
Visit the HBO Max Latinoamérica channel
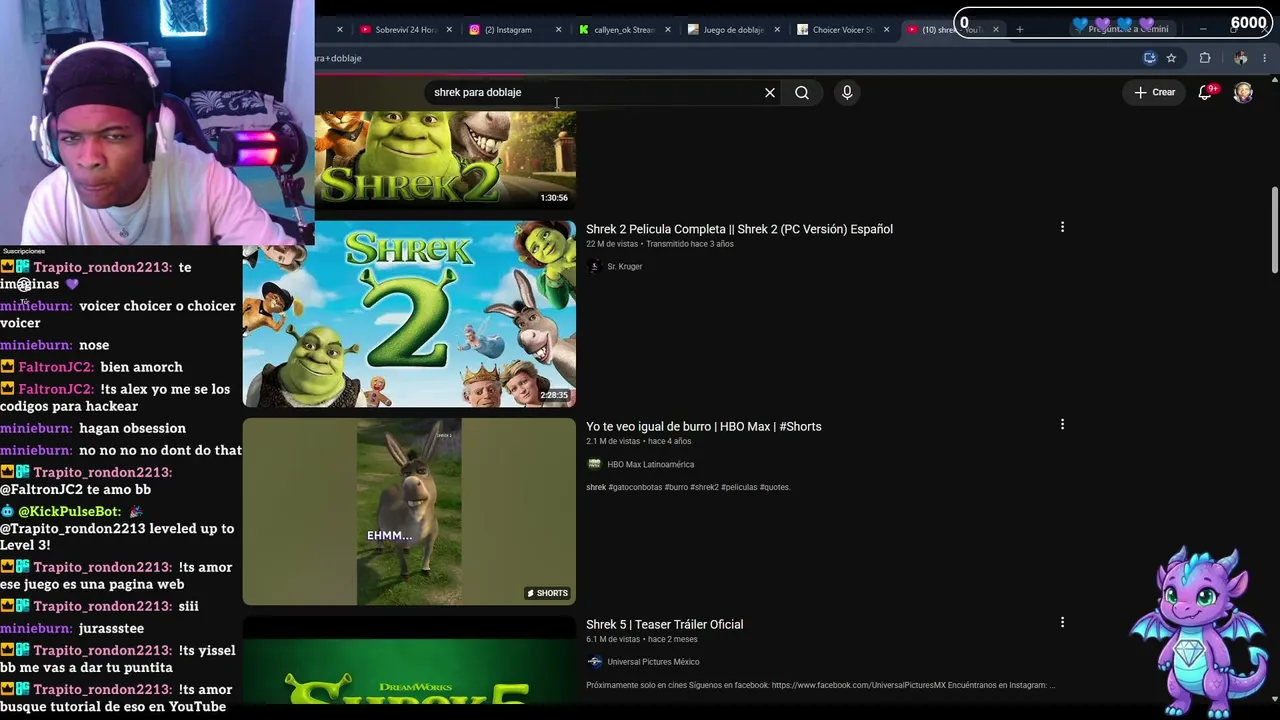click(650, 464)
